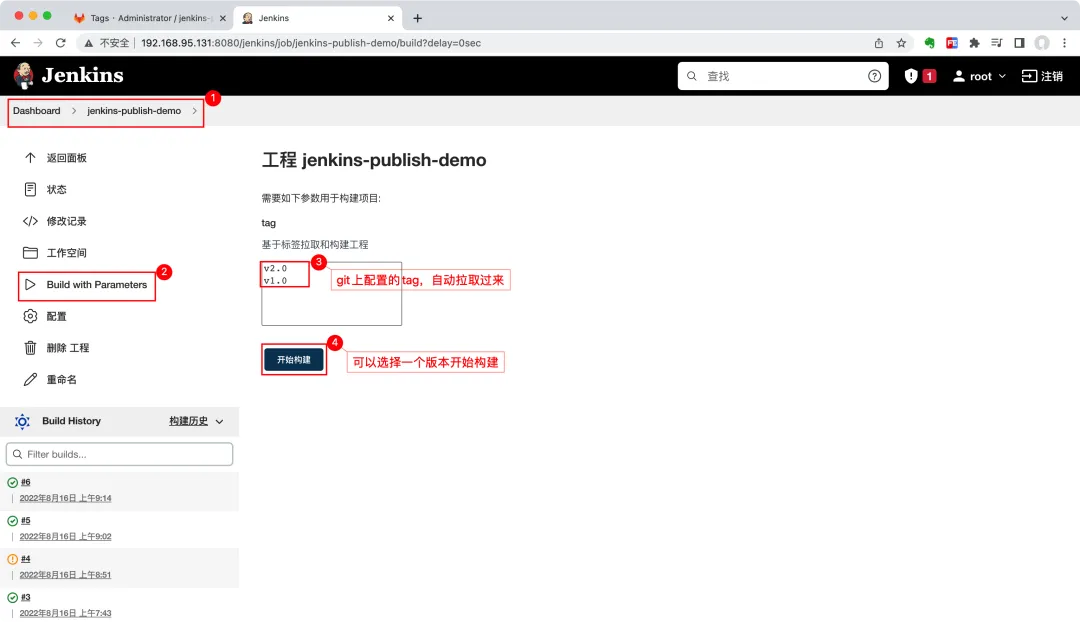
Task: Reload the page with the refresh icon
Action: (61, 43)
